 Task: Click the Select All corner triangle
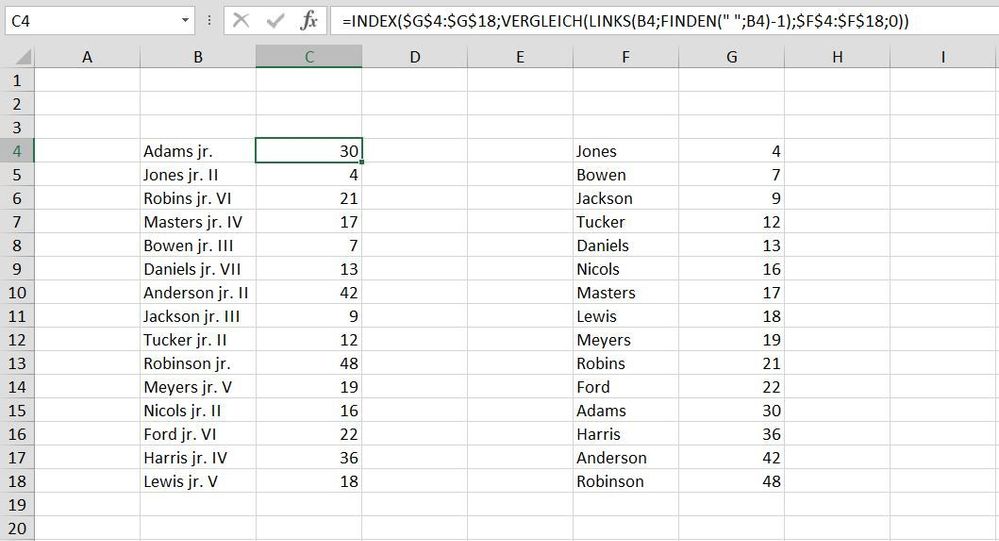(x=17, y=57)
